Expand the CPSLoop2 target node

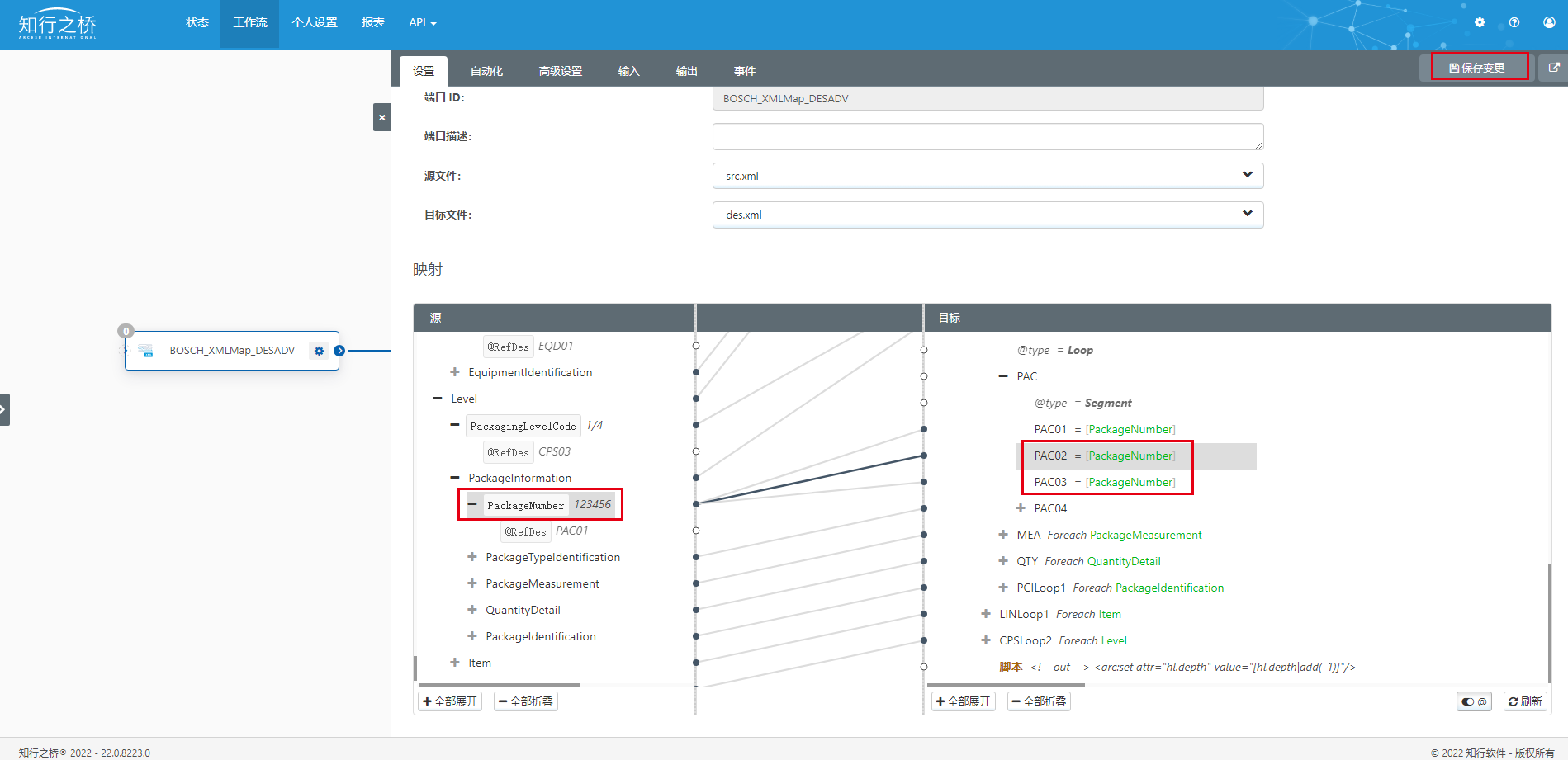coord(986,640)
